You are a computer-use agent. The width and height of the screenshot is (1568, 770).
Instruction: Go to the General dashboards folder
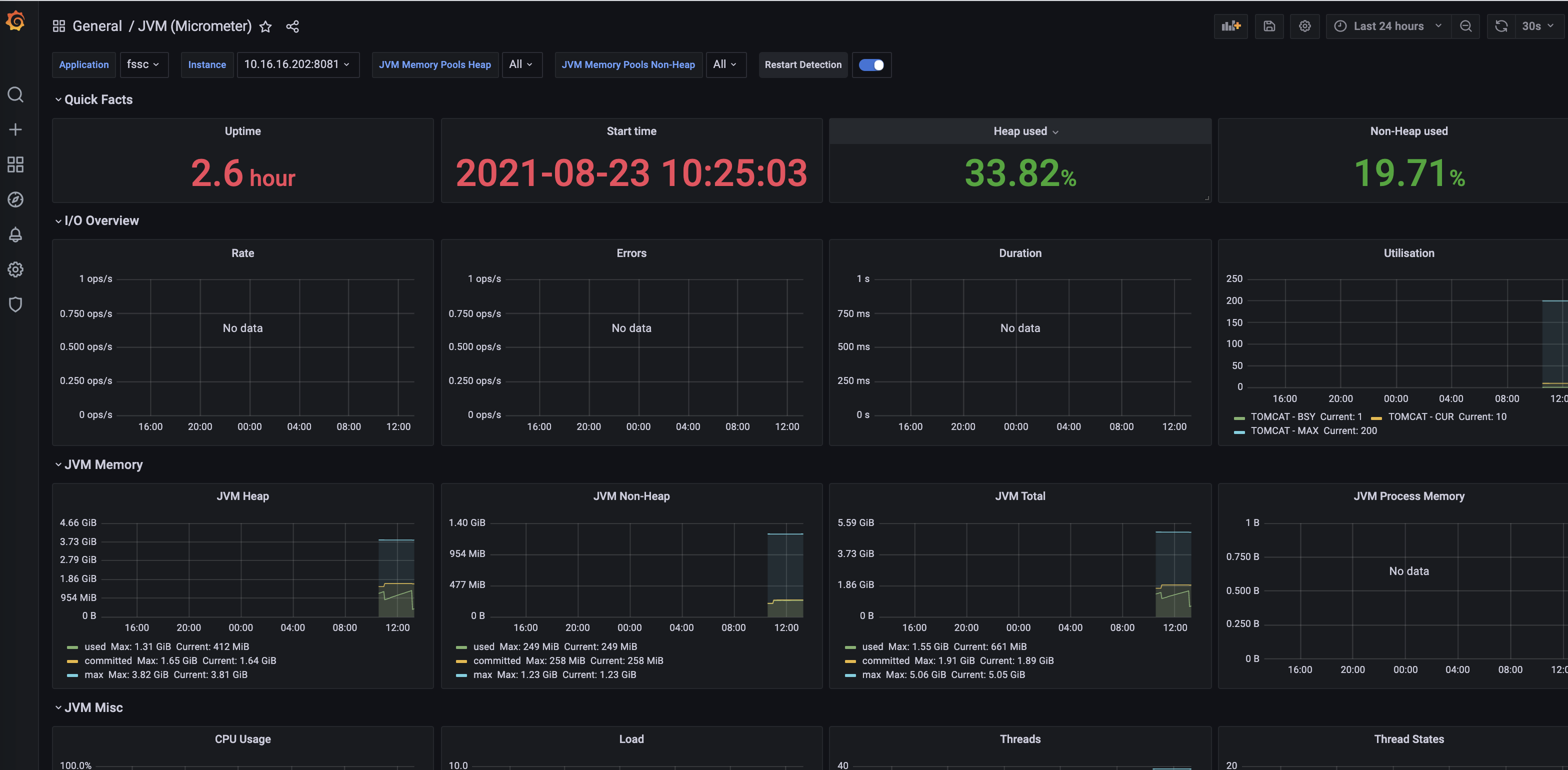point(97,26)
